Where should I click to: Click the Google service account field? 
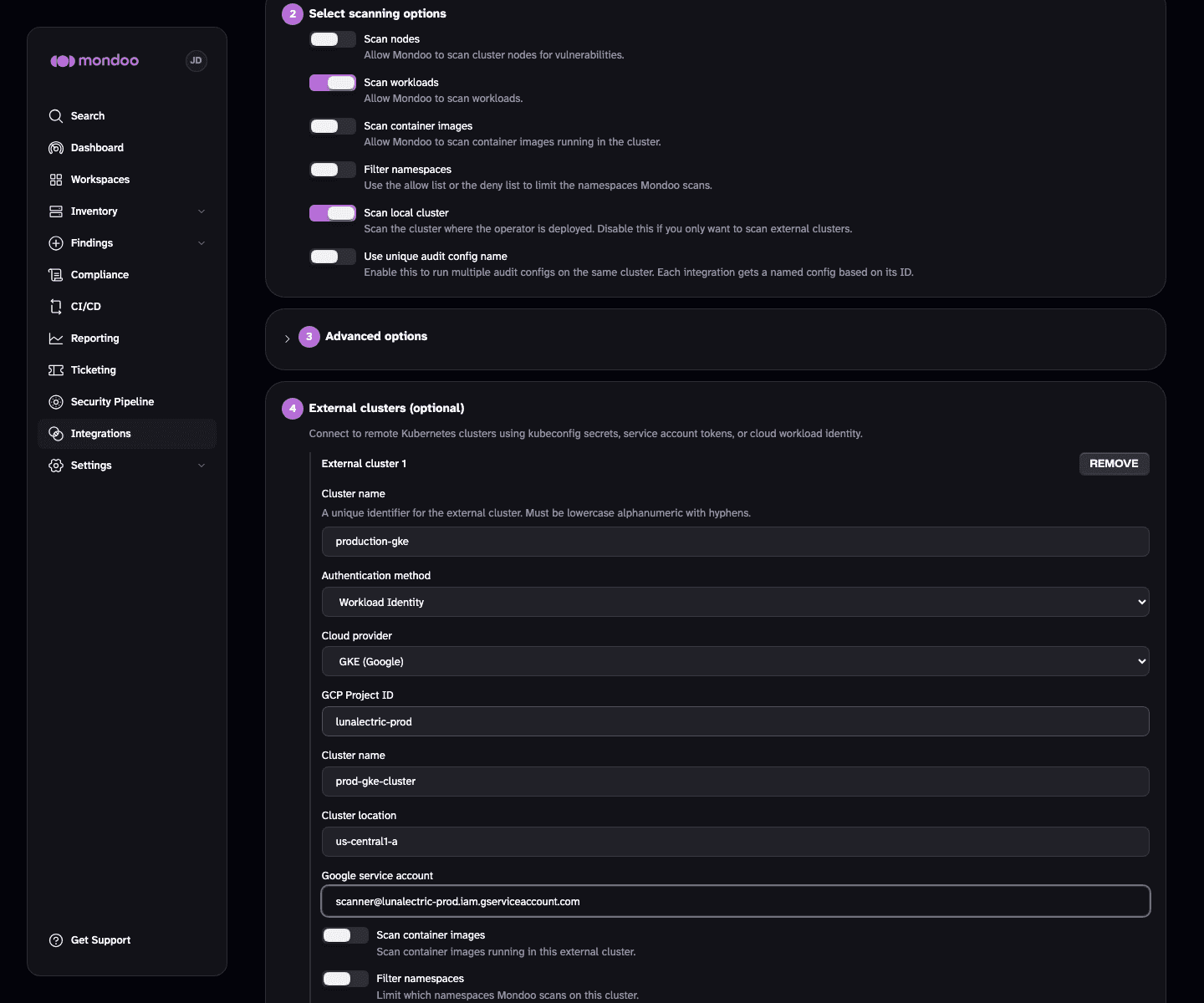click(x=736, y=901)
